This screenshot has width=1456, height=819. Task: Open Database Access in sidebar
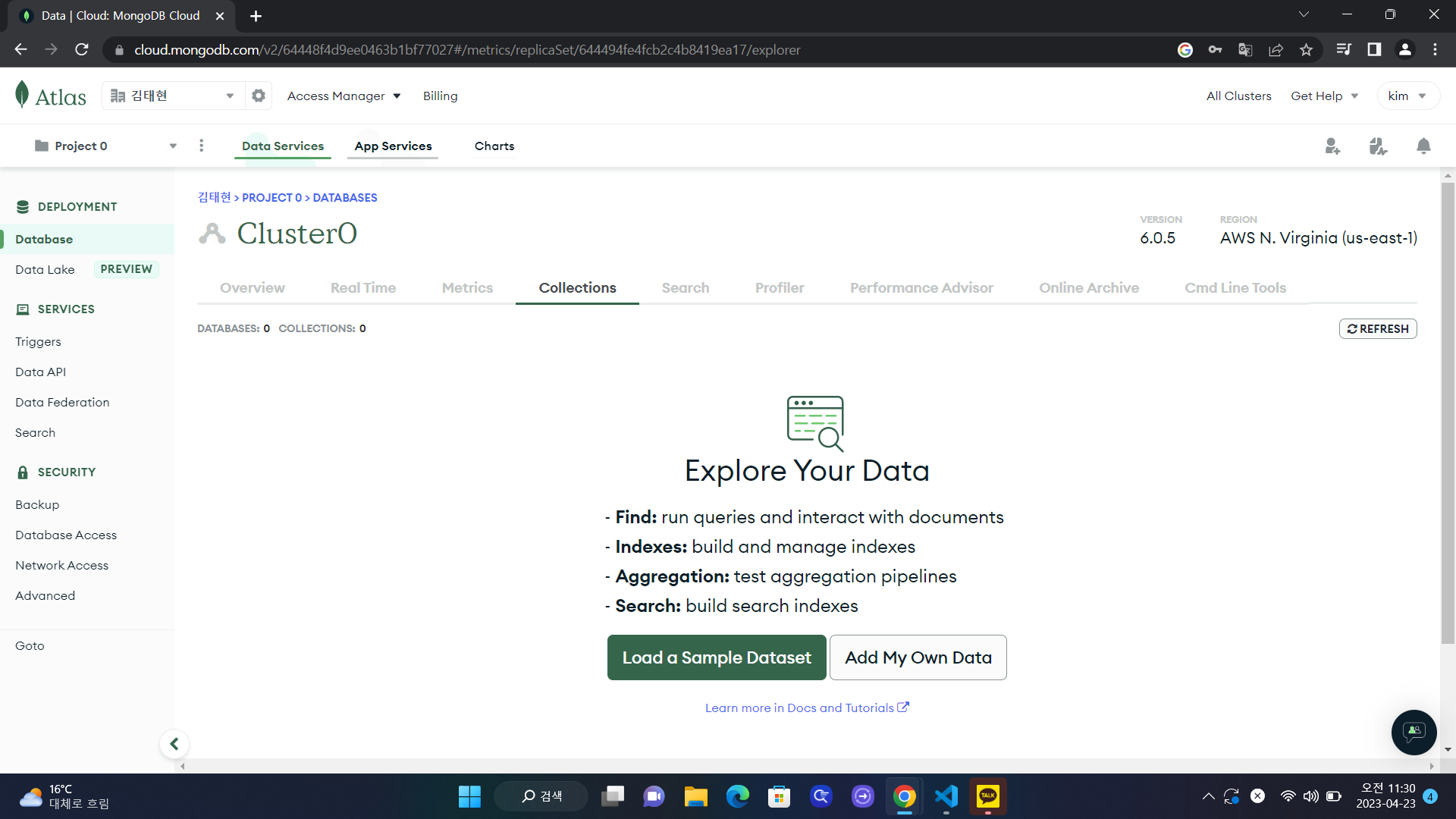(x=66, y=535)
